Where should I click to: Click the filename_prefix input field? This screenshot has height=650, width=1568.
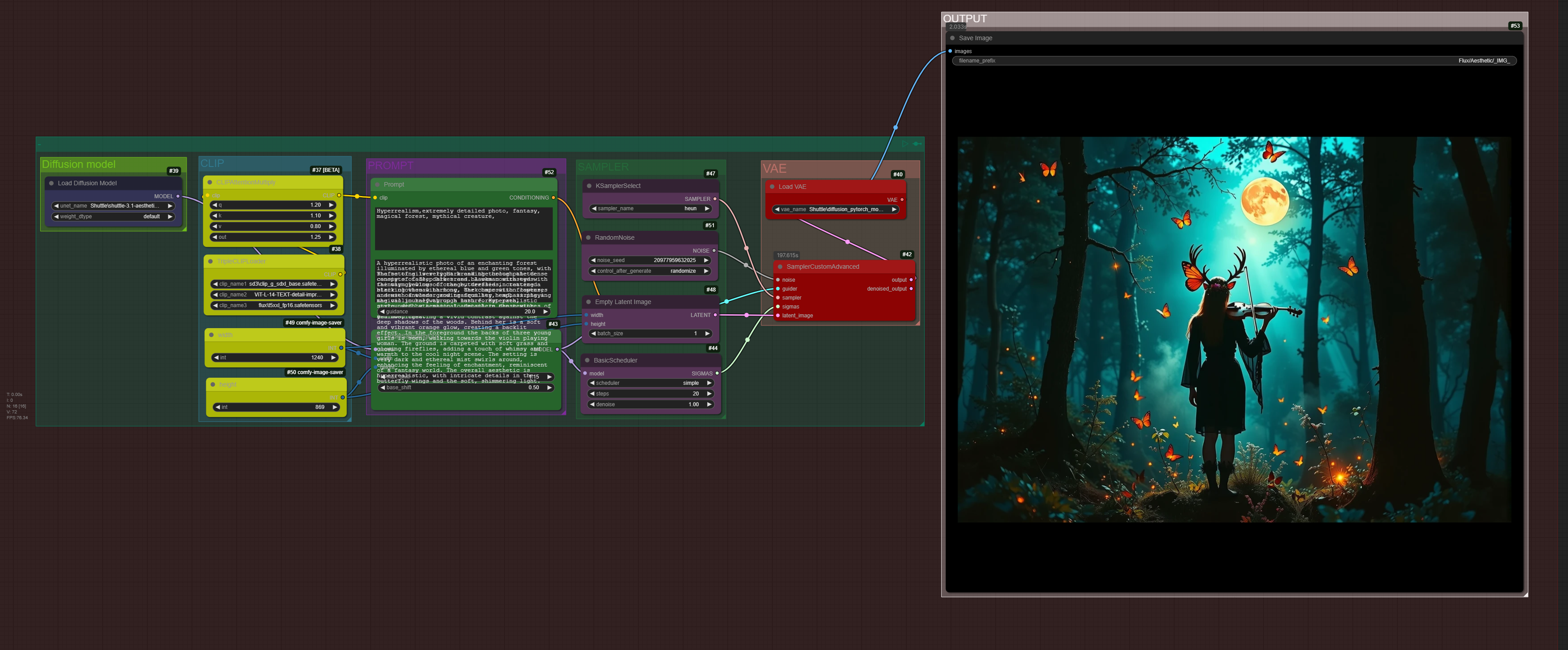1234,61
